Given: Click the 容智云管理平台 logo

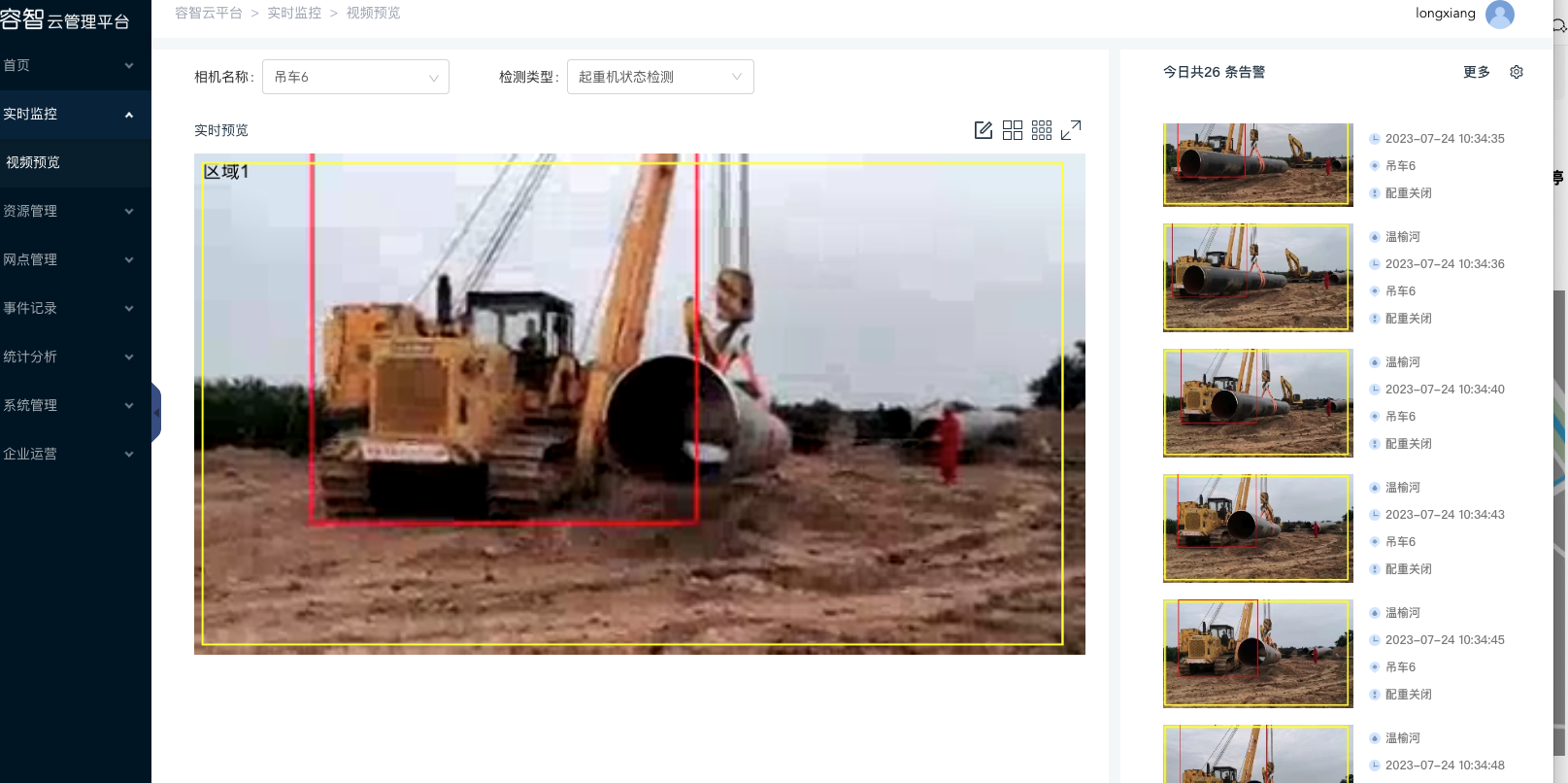Looking at the screenshot, I should click(65, 19).
